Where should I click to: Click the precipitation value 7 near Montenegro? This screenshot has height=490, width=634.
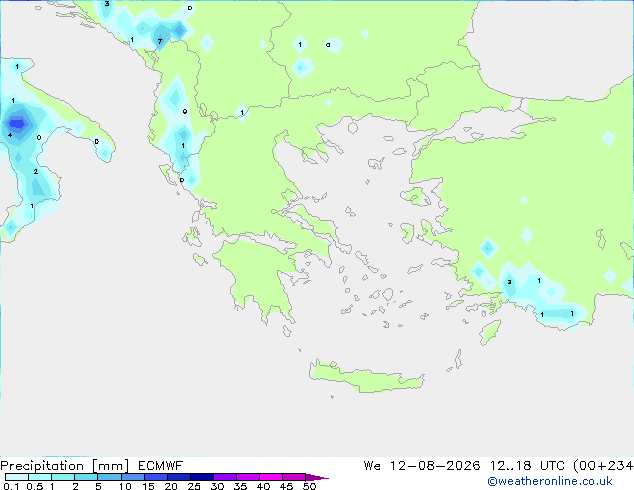coord(160,41)
